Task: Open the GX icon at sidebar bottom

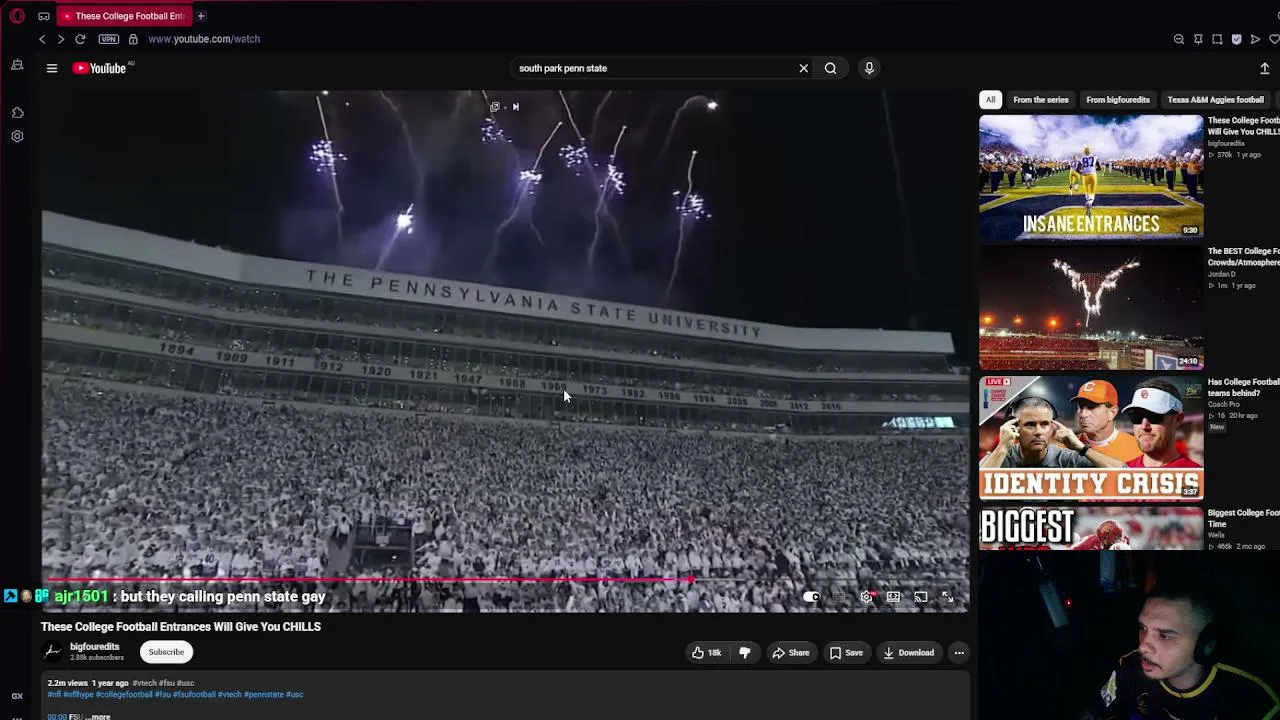Action: click(17, 696)
